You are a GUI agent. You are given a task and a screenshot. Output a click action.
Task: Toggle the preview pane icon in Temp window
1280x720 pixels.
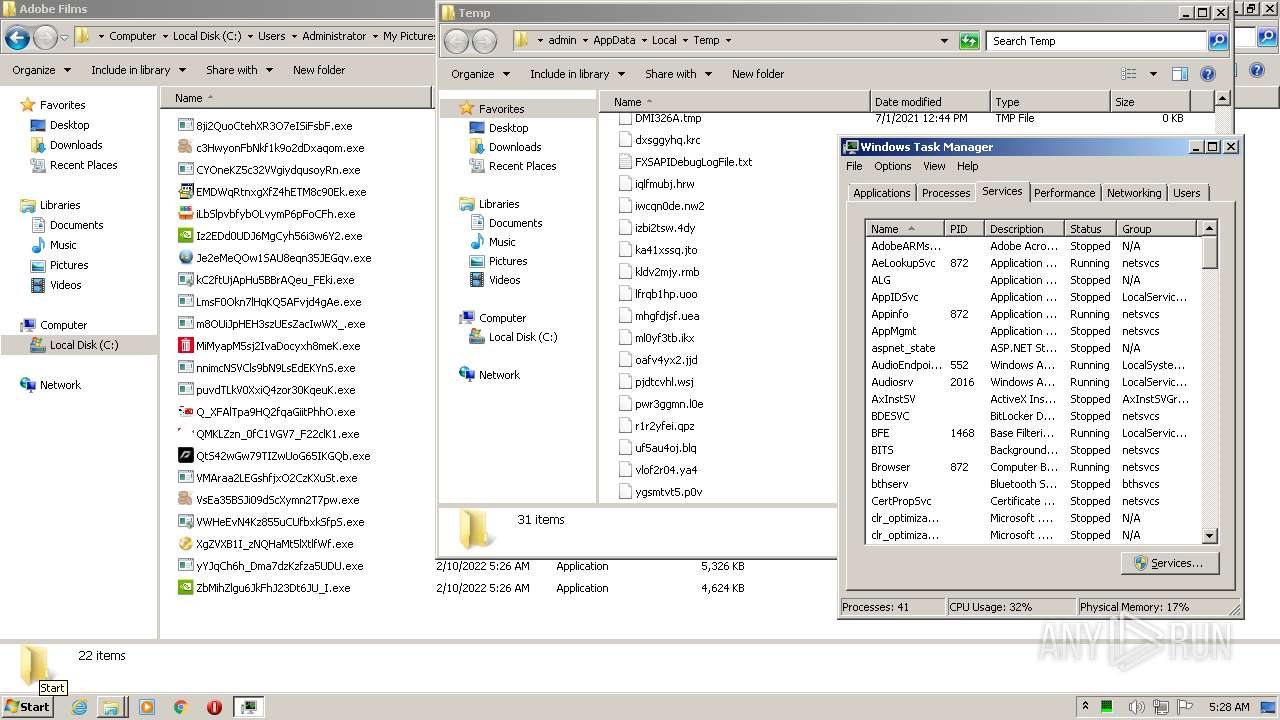pos(1180,74)
